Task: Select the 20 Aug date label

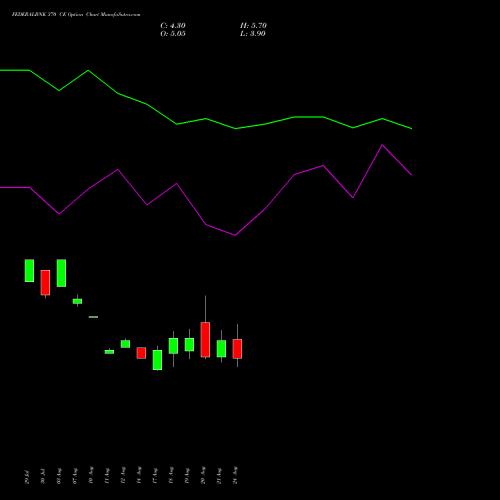Action: pos(203,475)
